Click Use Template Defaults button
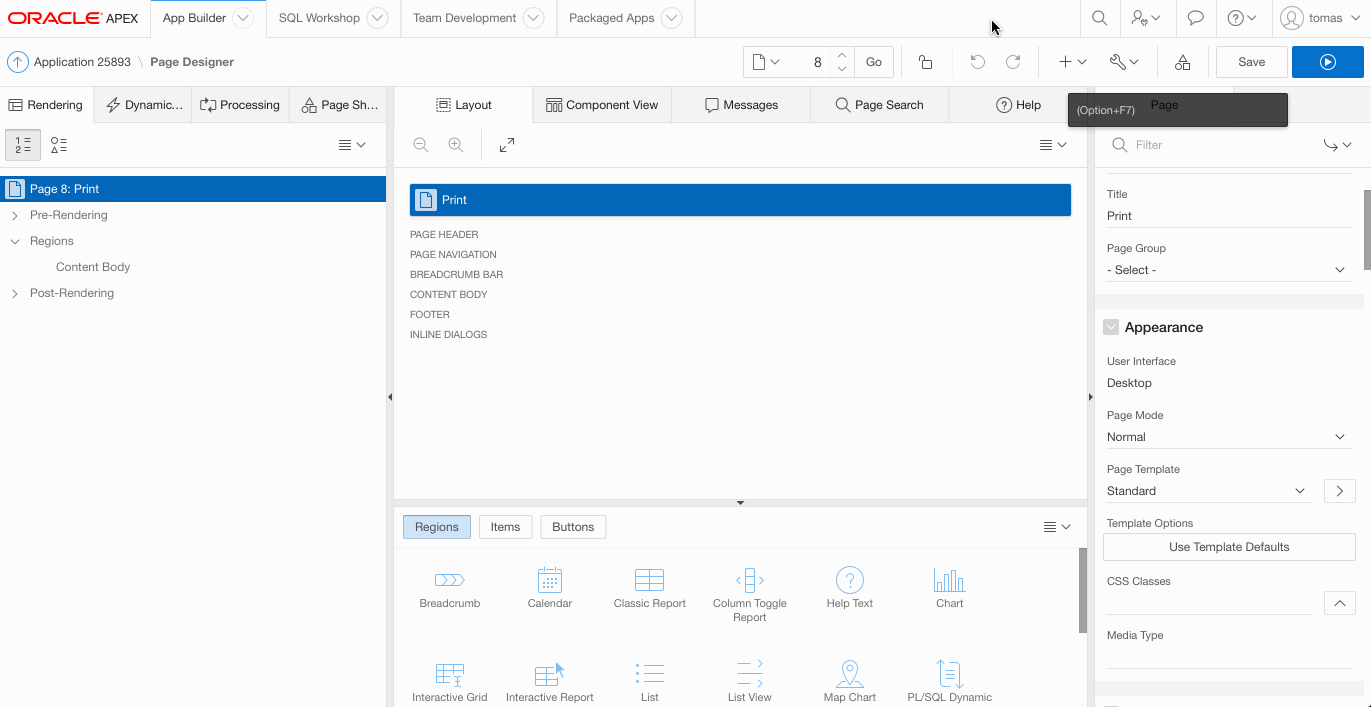Image resolution: width=1371 pixels, height=707 pixels. 1229,547
